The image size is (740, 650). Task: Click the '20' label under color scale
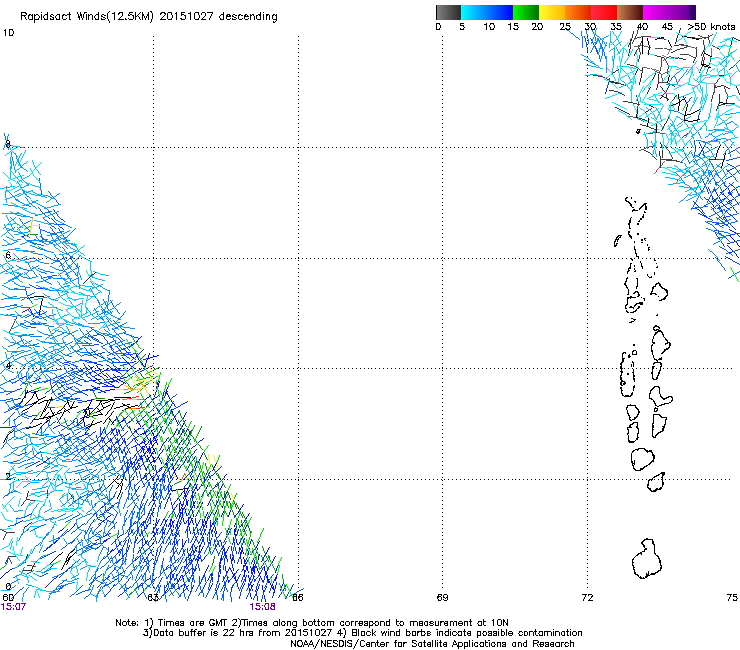click(x=537, y=27)
